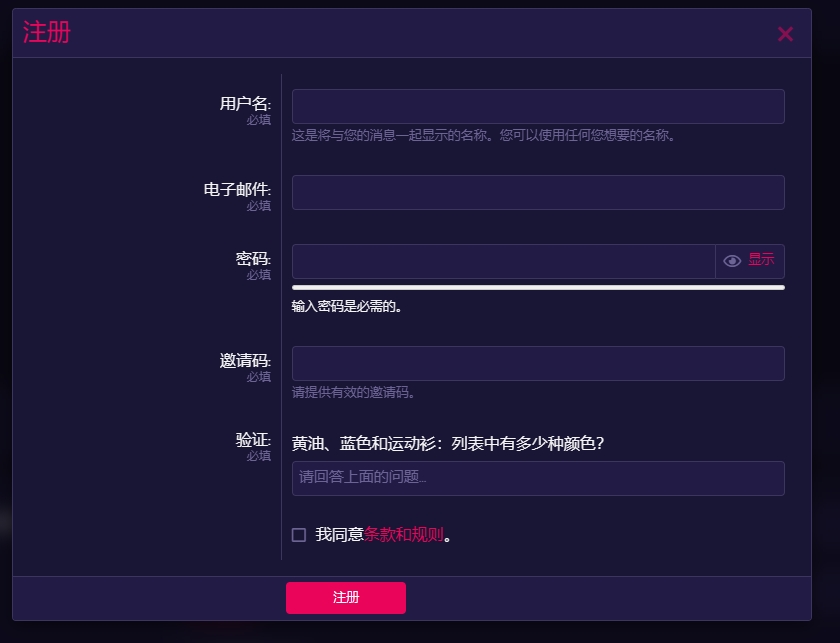
Task: Toggle password visibility via the 显示 text
Action: (761, 260)
